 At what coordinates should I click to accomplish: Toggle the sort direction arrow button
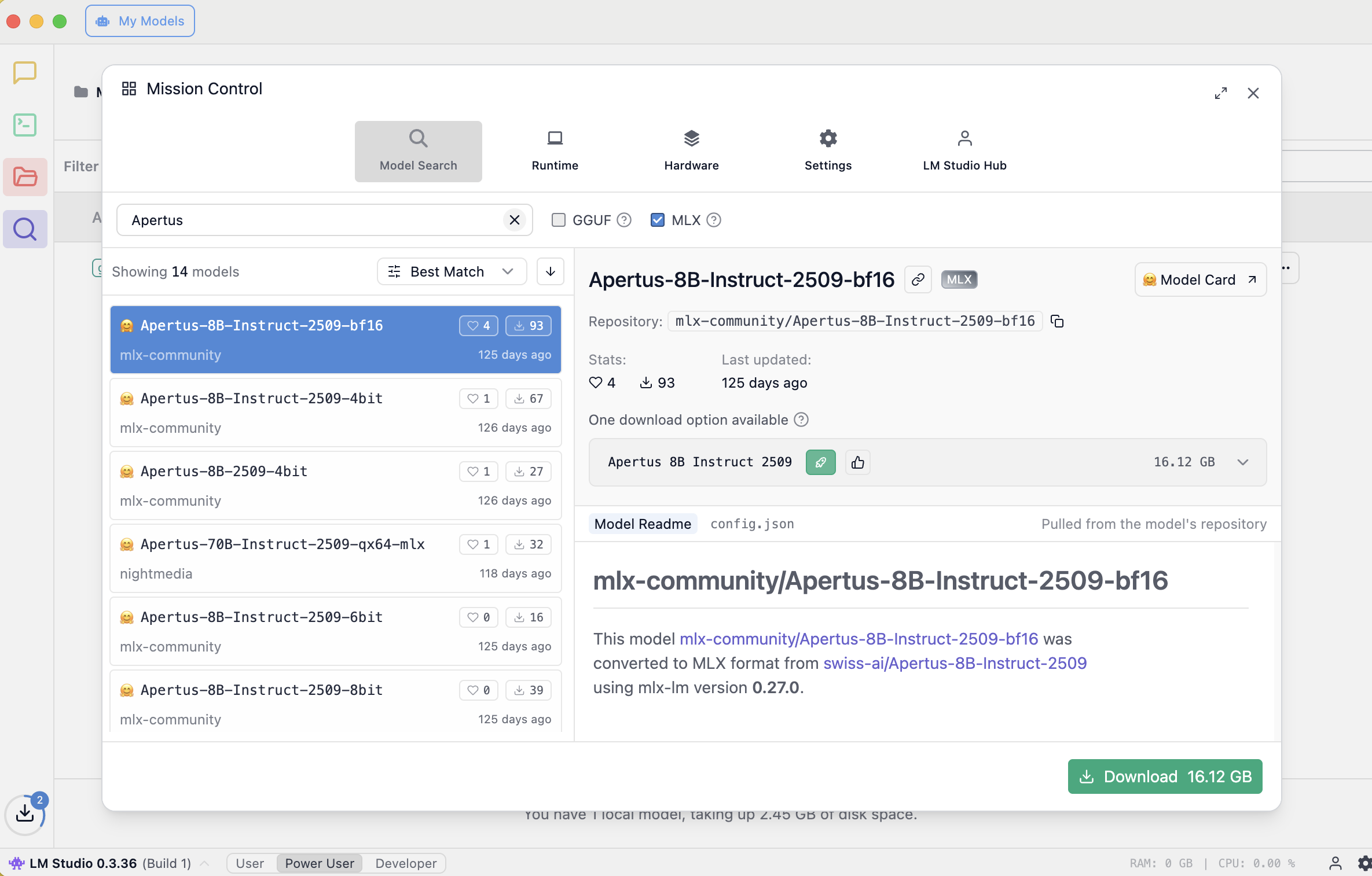[550, 271]
